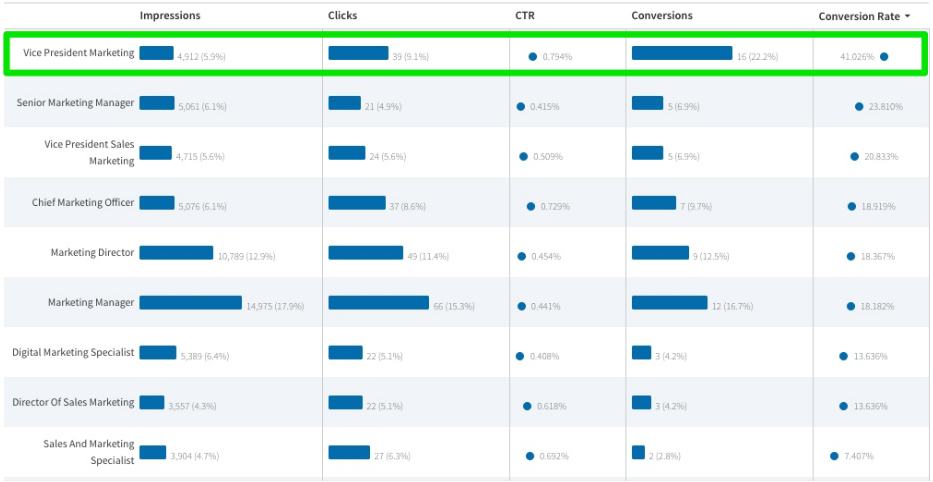This screenshot has width=933, height=482.
Task: Click the Marketing Manager impressions bar
Action: pos(190,303)
